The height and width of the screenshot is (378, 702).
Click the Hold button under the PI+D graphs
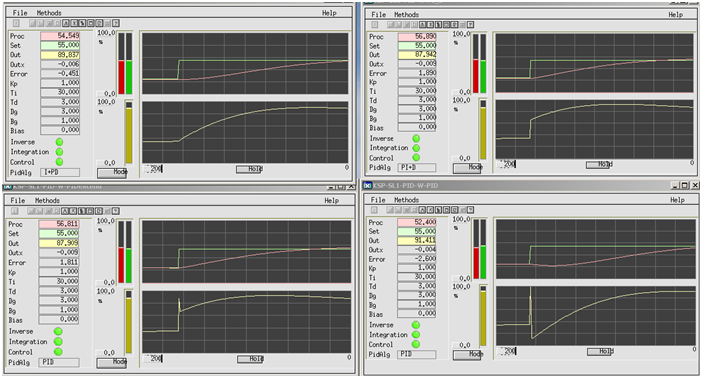click(599, 164)
